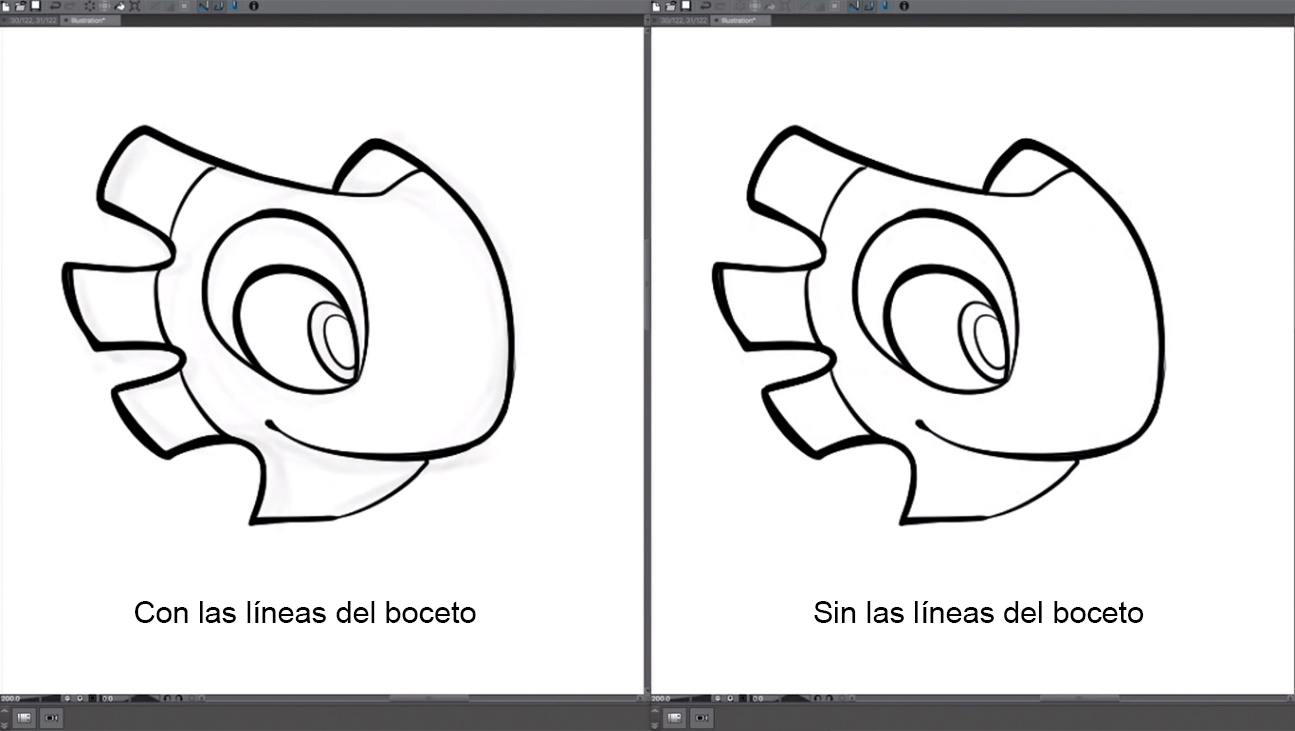Click New file icon in right window

coord(657,6)
